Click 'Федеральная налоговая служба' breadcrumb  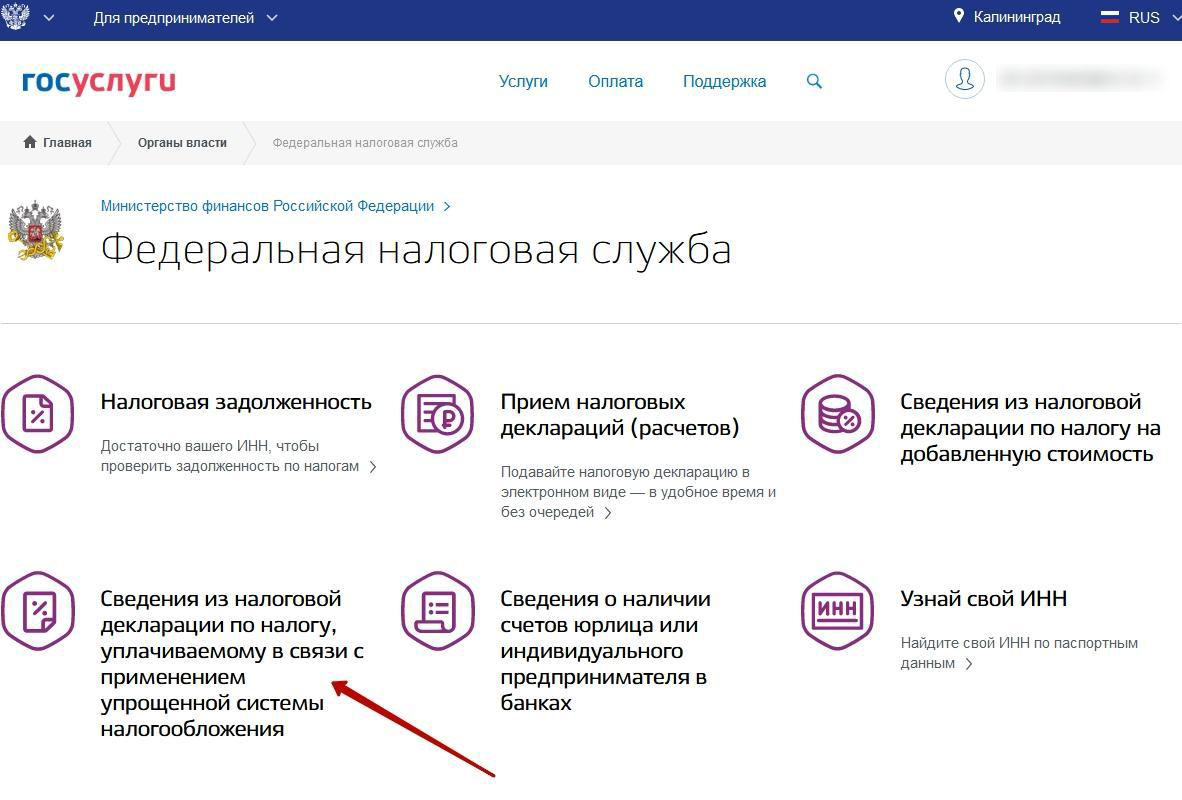point(365,143)
